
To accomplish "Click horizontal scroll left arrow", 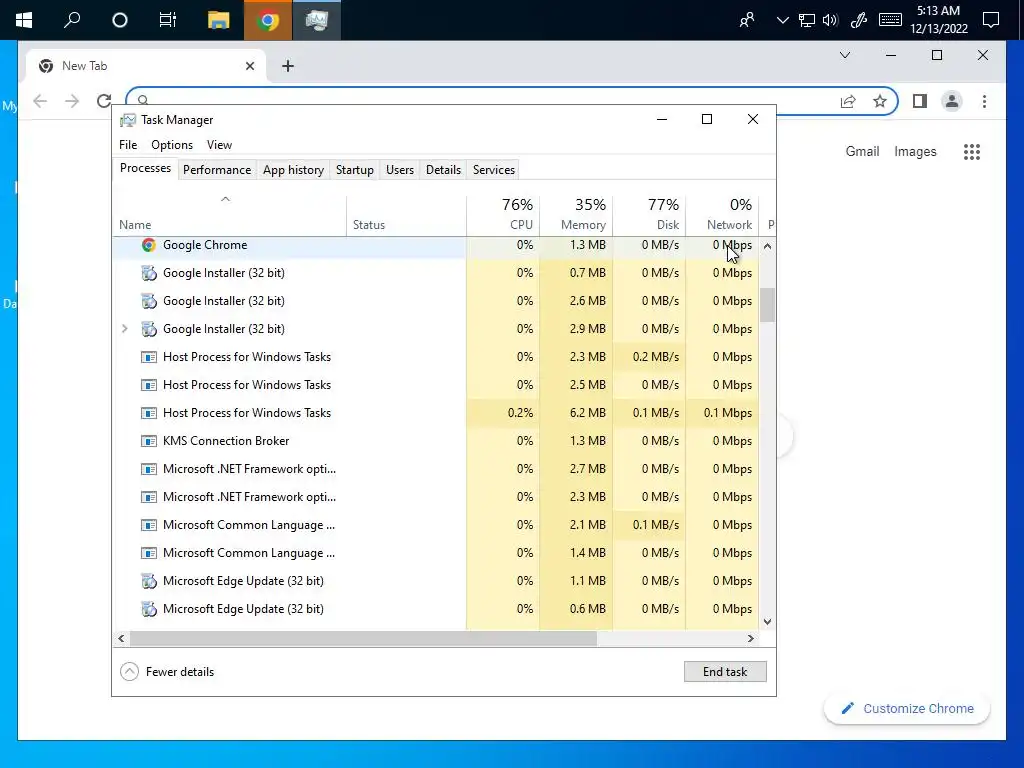I will pyautogui.click(x=121, y=638).
